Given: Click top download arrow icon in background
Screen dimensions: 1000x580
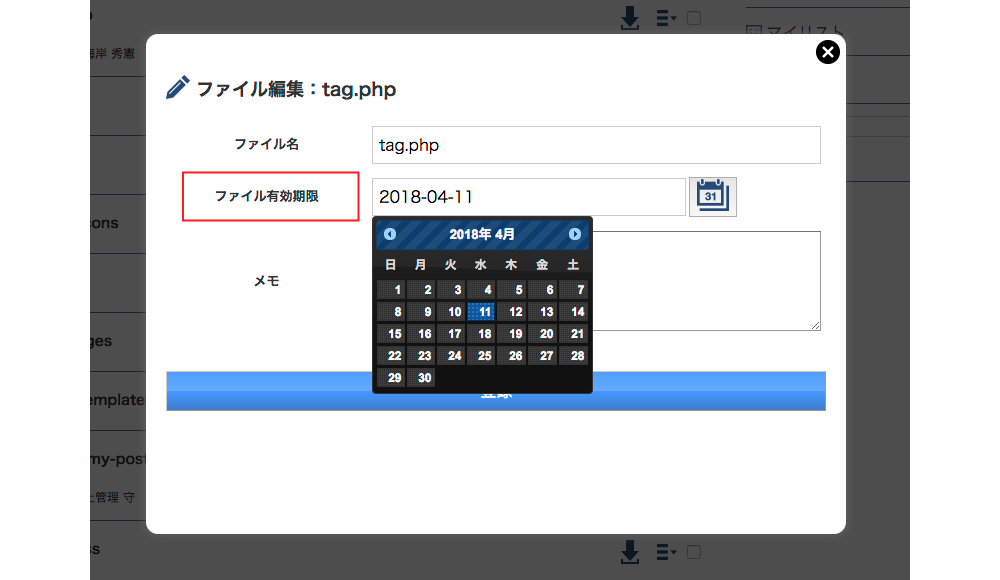Looking at the screenshot, I should (x=629, y=18).
